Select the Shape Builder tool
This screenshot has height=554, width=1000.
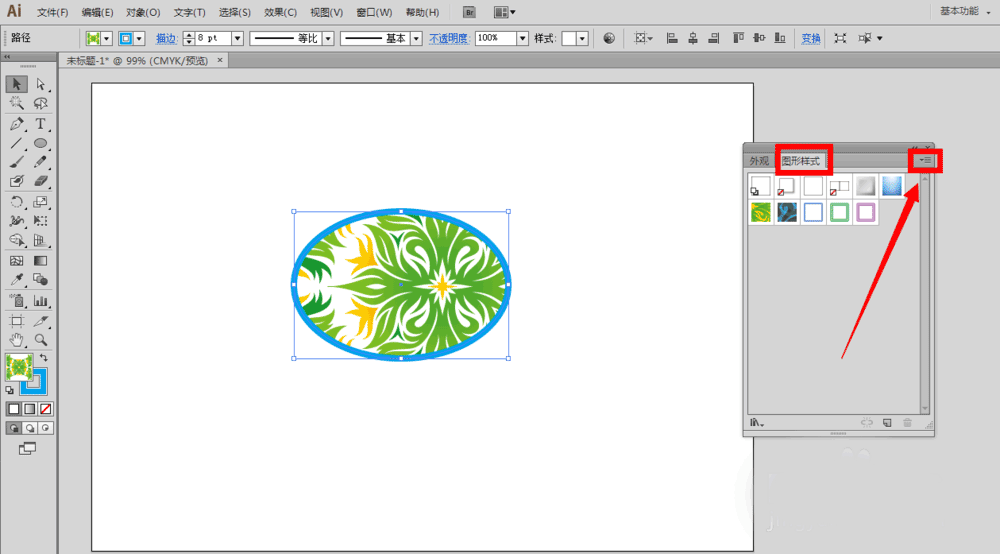point(17,240)
